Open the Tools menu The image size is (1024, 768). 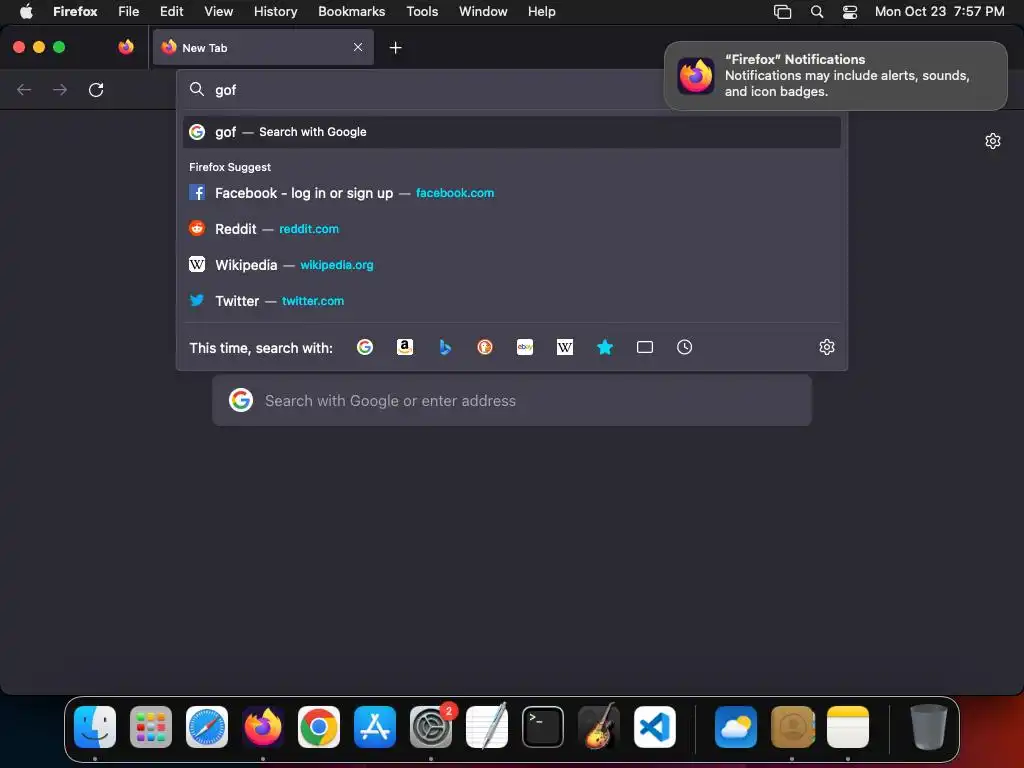point(422,12)
